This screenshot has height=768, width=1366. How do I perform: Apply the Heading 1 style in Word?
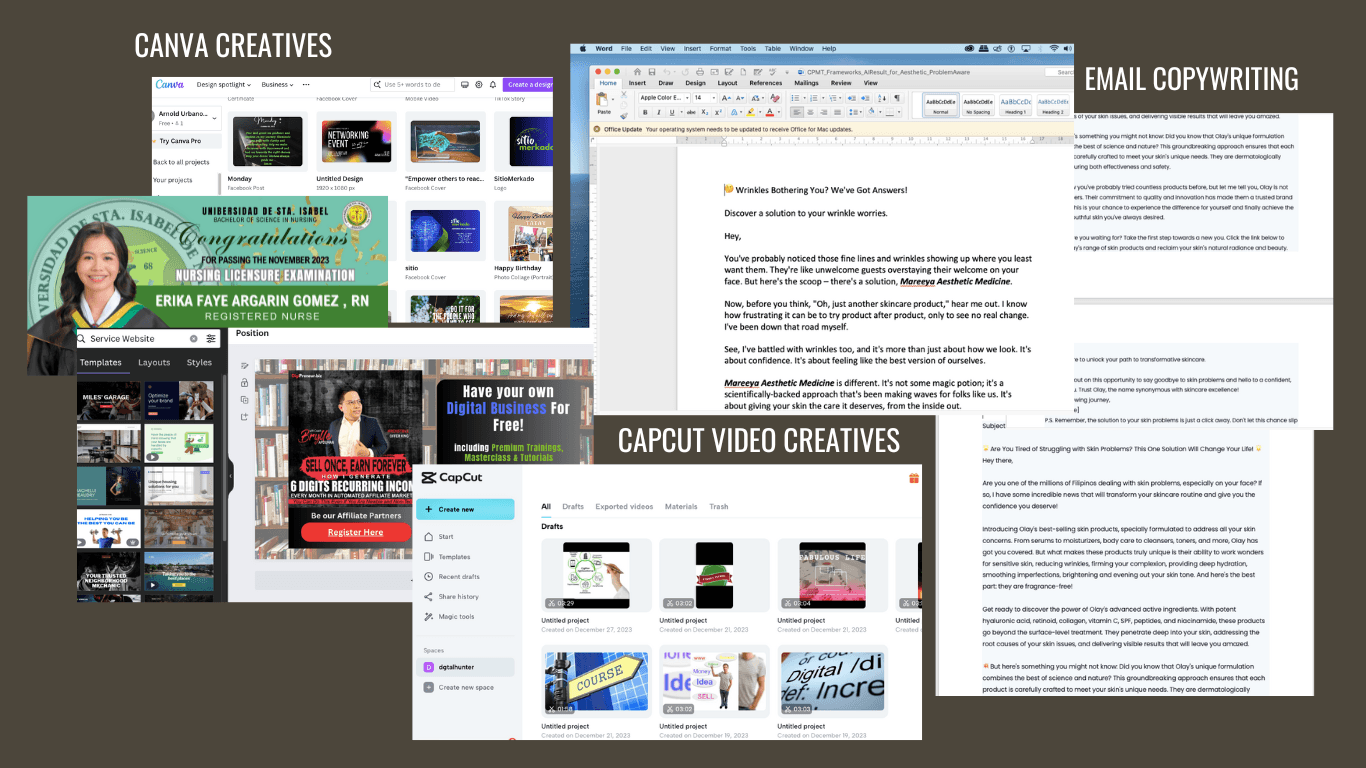tap(1015, 105)
